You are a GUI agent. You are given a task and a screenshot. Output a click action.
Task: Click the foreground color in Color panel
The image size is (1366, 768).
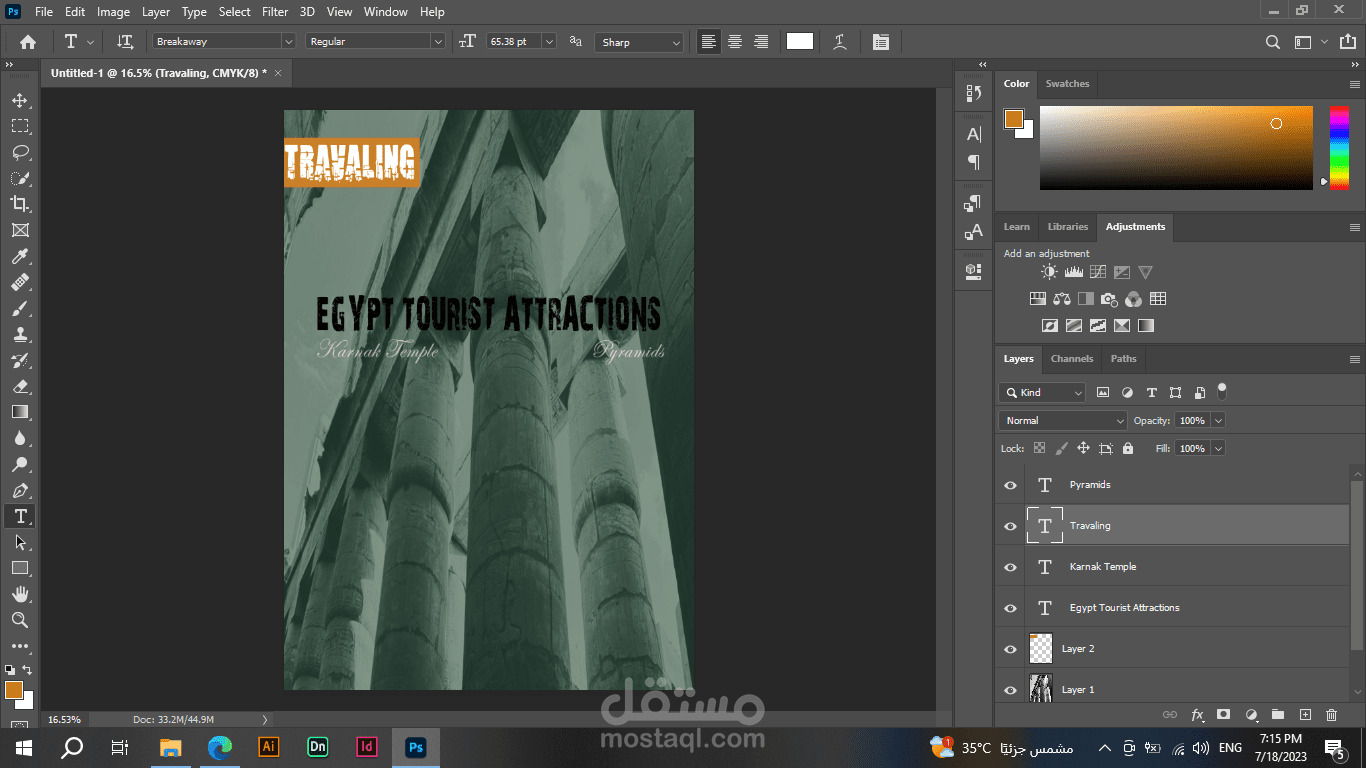point(1013,119)
